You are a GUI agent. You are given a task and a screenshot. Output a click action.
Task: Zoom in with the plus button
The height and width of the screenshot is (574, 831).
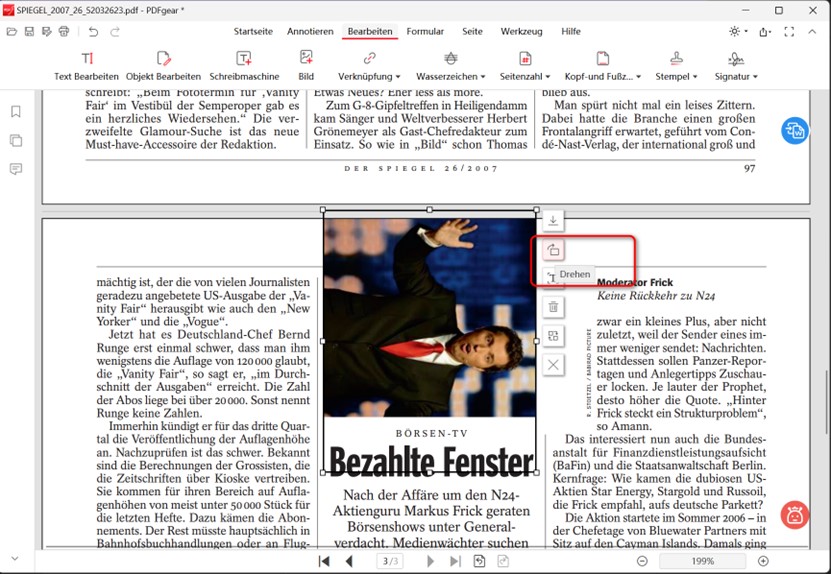[x=763, y=561]
